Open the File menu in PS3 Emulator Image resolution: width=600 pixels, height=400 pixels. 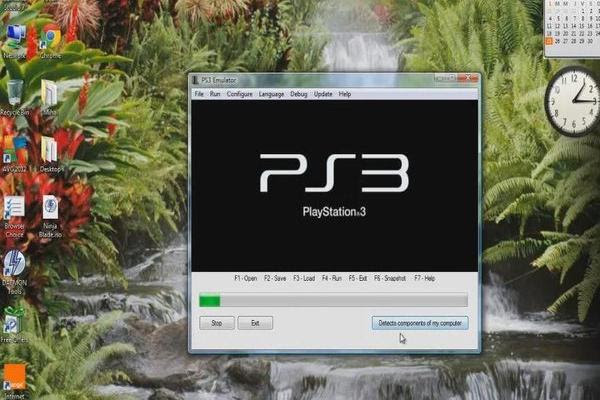click(199, 94)
